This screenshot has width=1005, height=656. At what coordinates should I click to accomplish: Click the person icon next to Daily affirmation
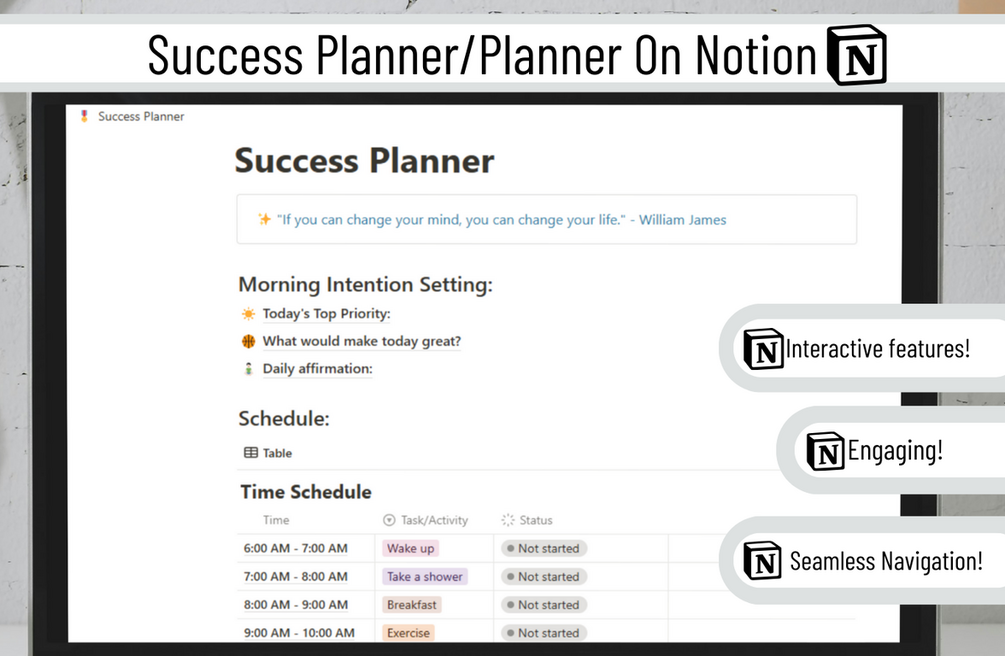(x=248, y=369)
